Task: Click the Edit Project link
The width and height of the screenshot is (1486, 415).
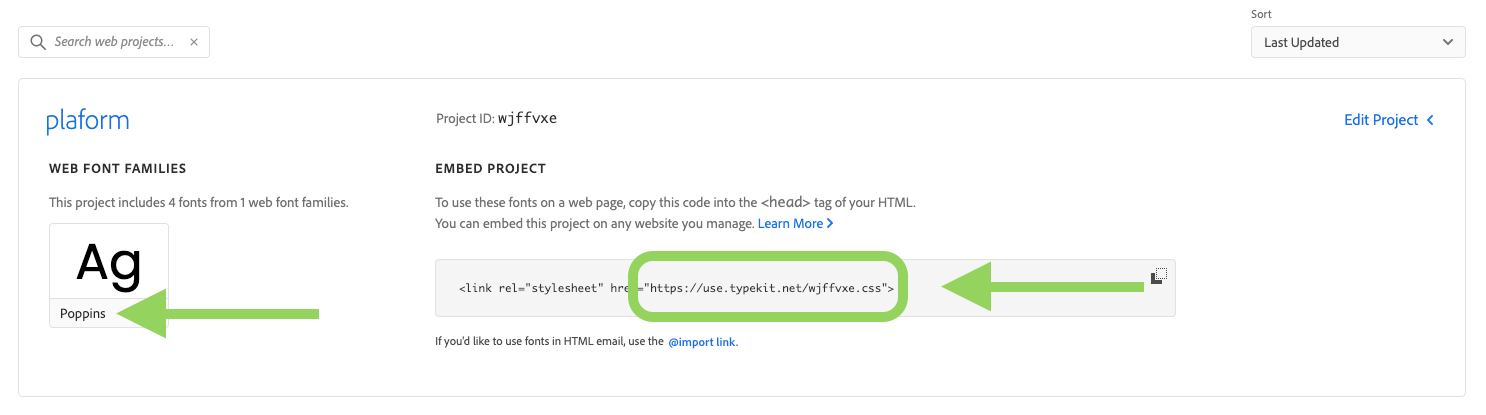Action: pyautogui.click(x=1381, y=120)
